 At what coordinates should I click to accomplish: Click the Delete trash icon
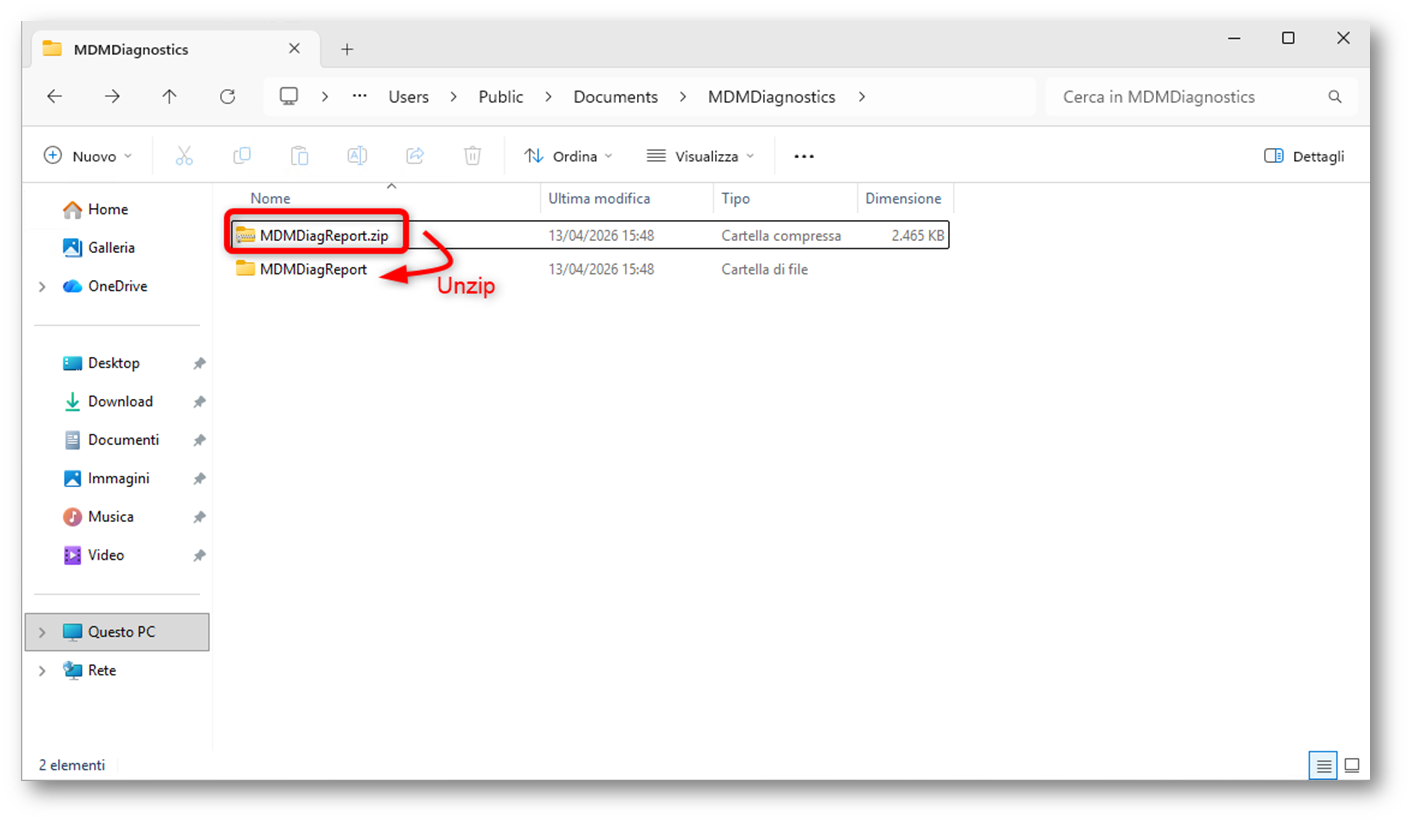473,156
